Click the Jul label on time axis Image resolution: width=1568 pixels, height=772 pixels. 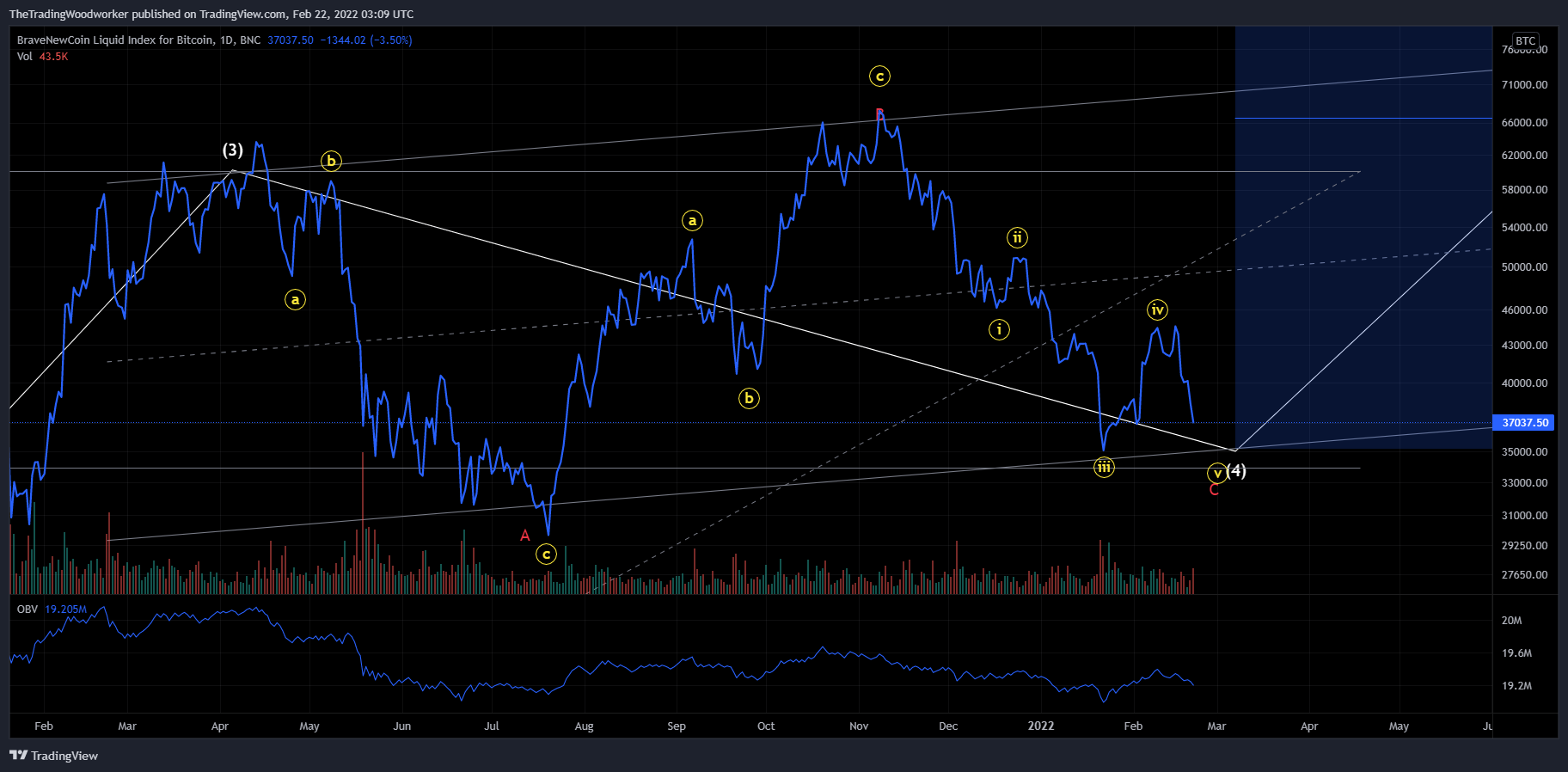[x=492, y=726]
